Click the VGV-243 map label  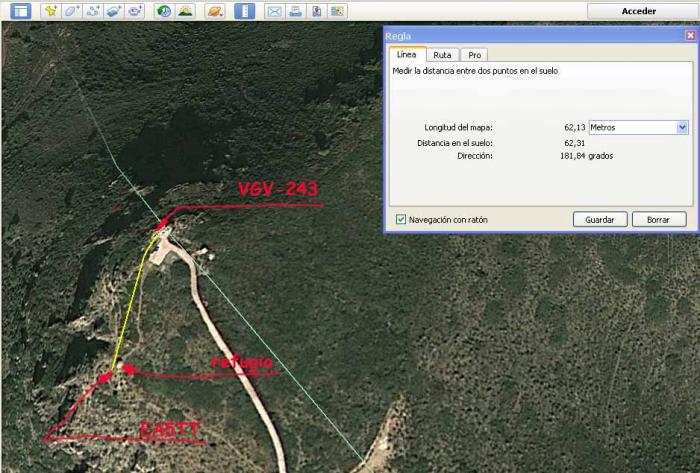click(x=278, y=189)
